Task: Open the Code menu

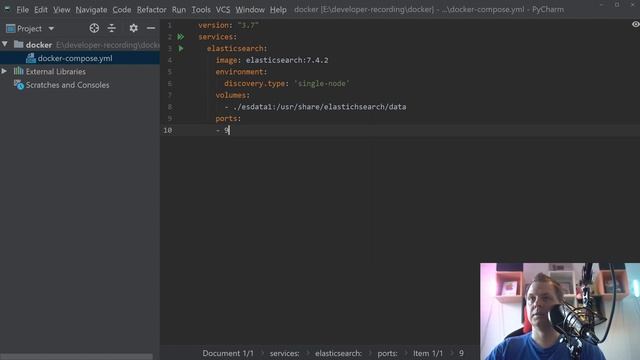Action: click(x=122, y=9)
